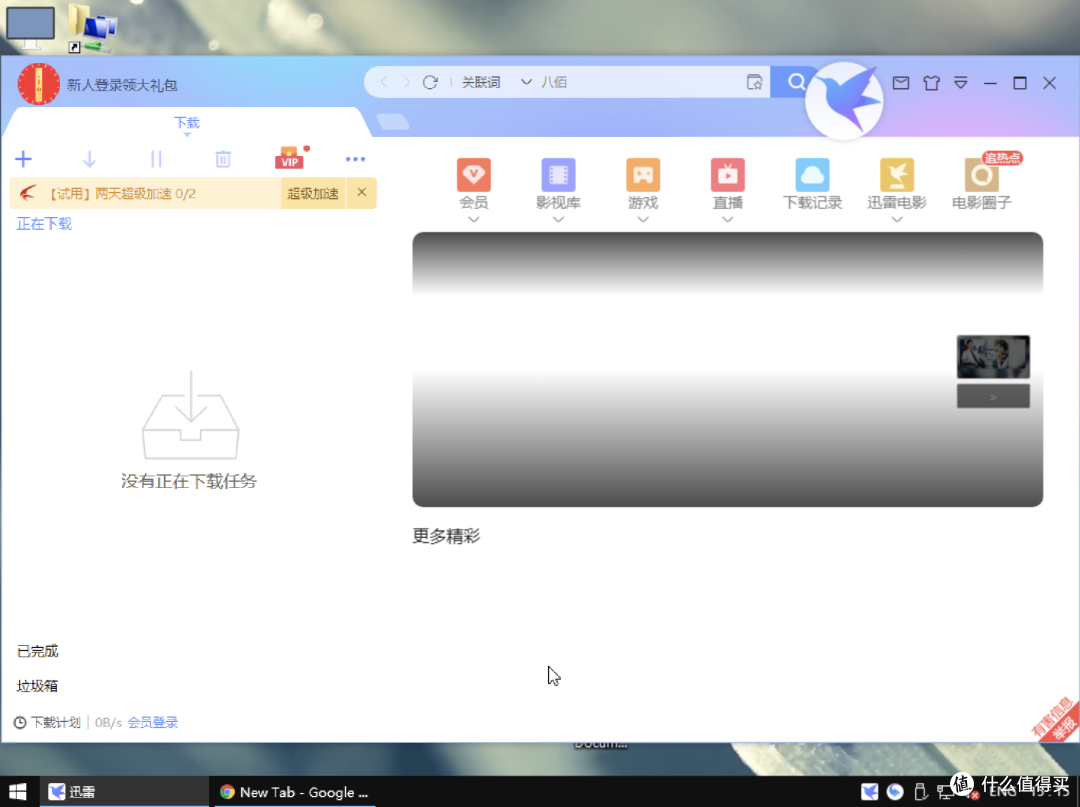Open more options three dots menu
Image resolution: width=1080 pixels, height=807 pixels.
coord(355,159)
